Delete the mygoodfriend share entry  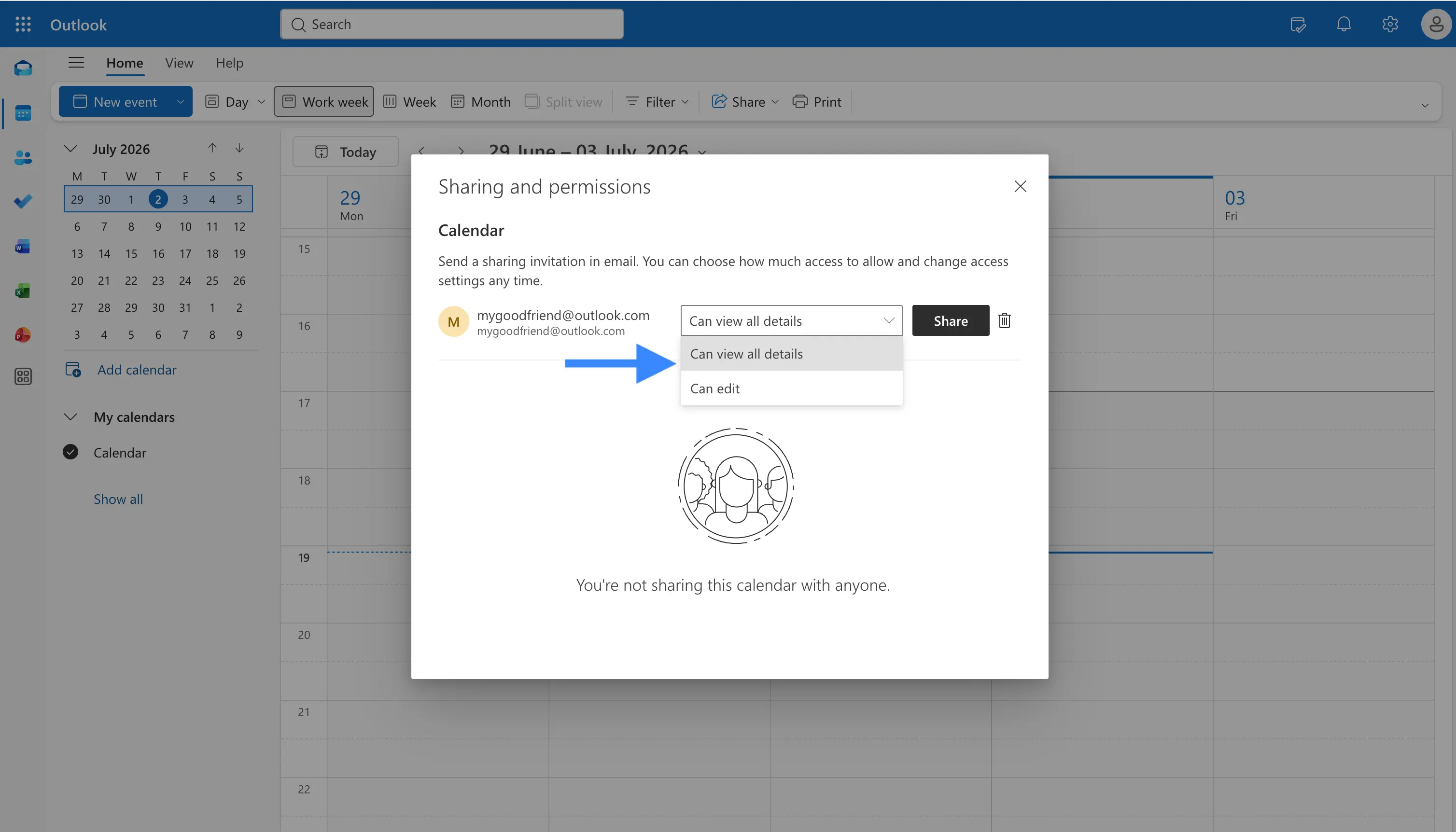1004,320
